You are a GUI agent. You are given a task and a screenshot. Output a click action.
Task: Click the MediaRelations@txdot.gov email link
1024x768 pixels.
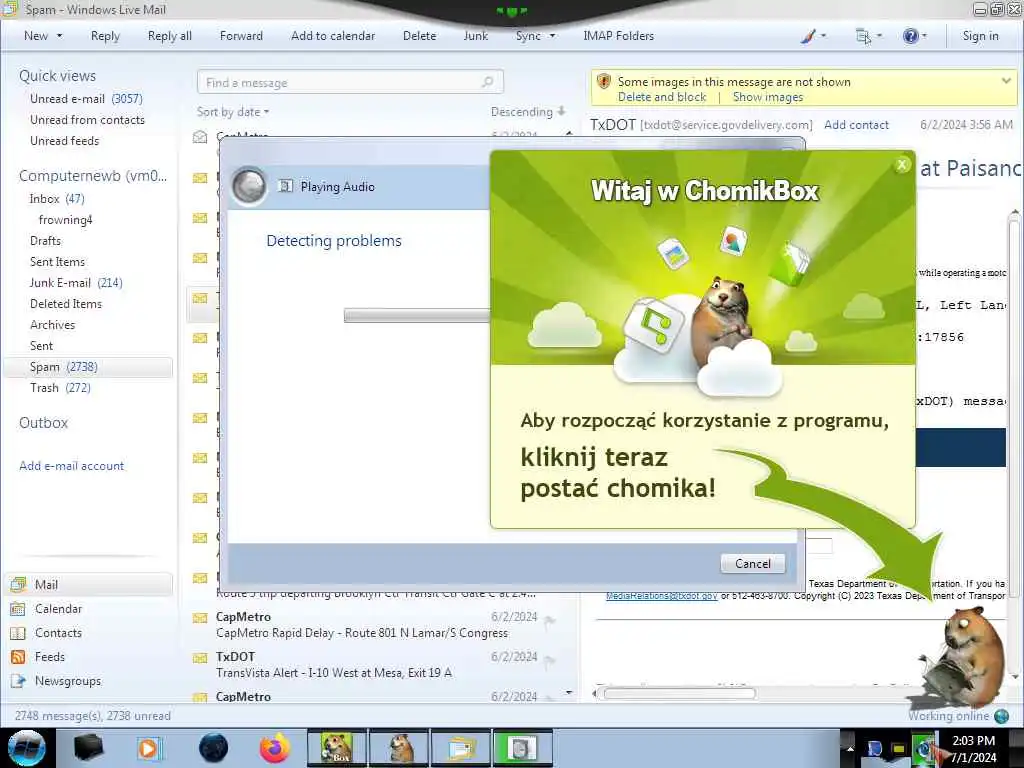(662, 596)
